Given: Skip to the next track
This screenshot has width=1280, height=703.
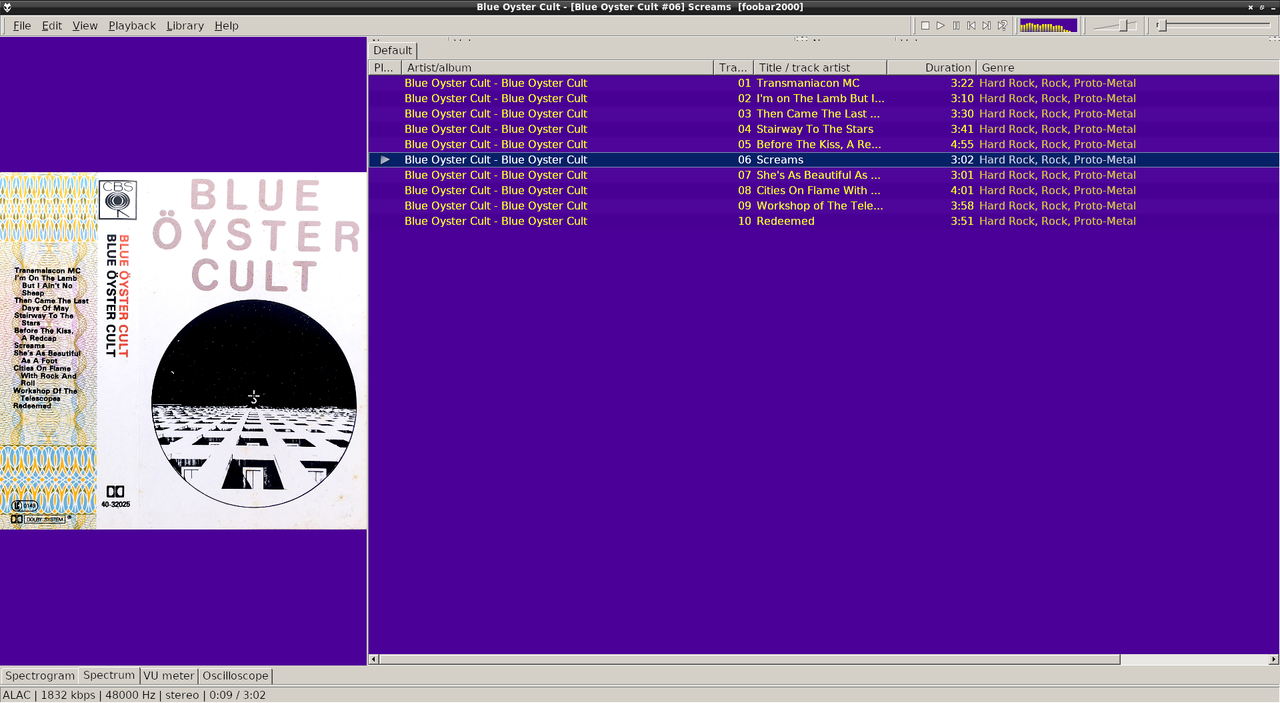Looking at the screenshot, I should tap(987, 25).
